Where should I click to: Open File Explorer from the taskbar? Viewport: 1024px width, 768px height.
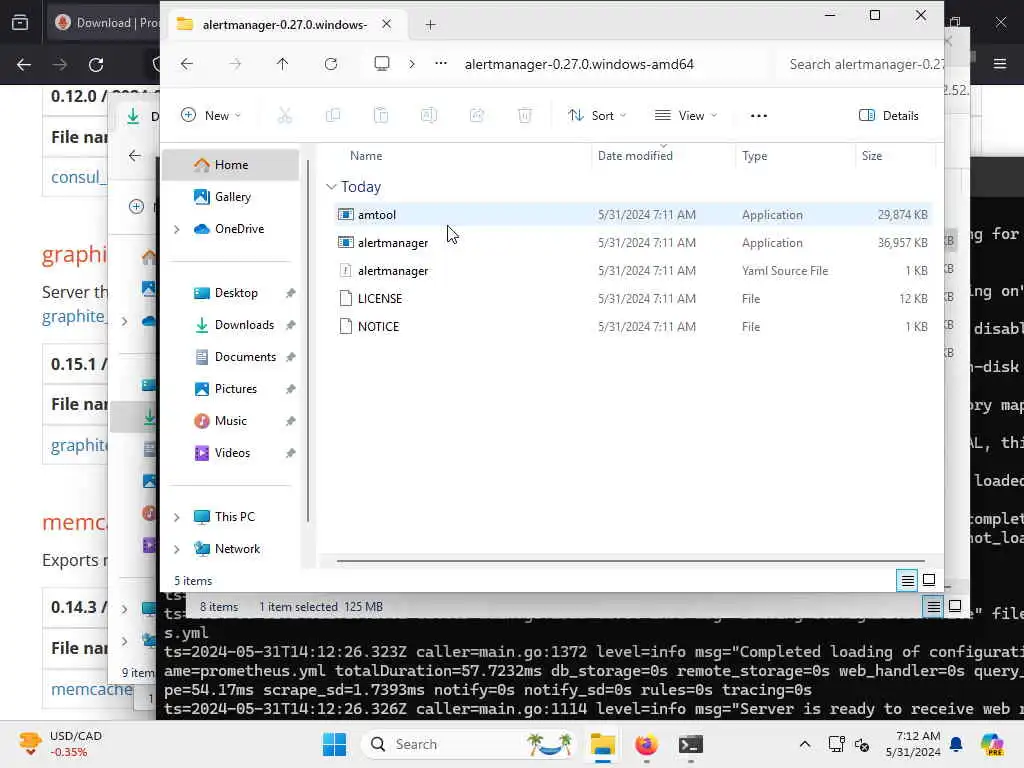click(x=603, y=744)
